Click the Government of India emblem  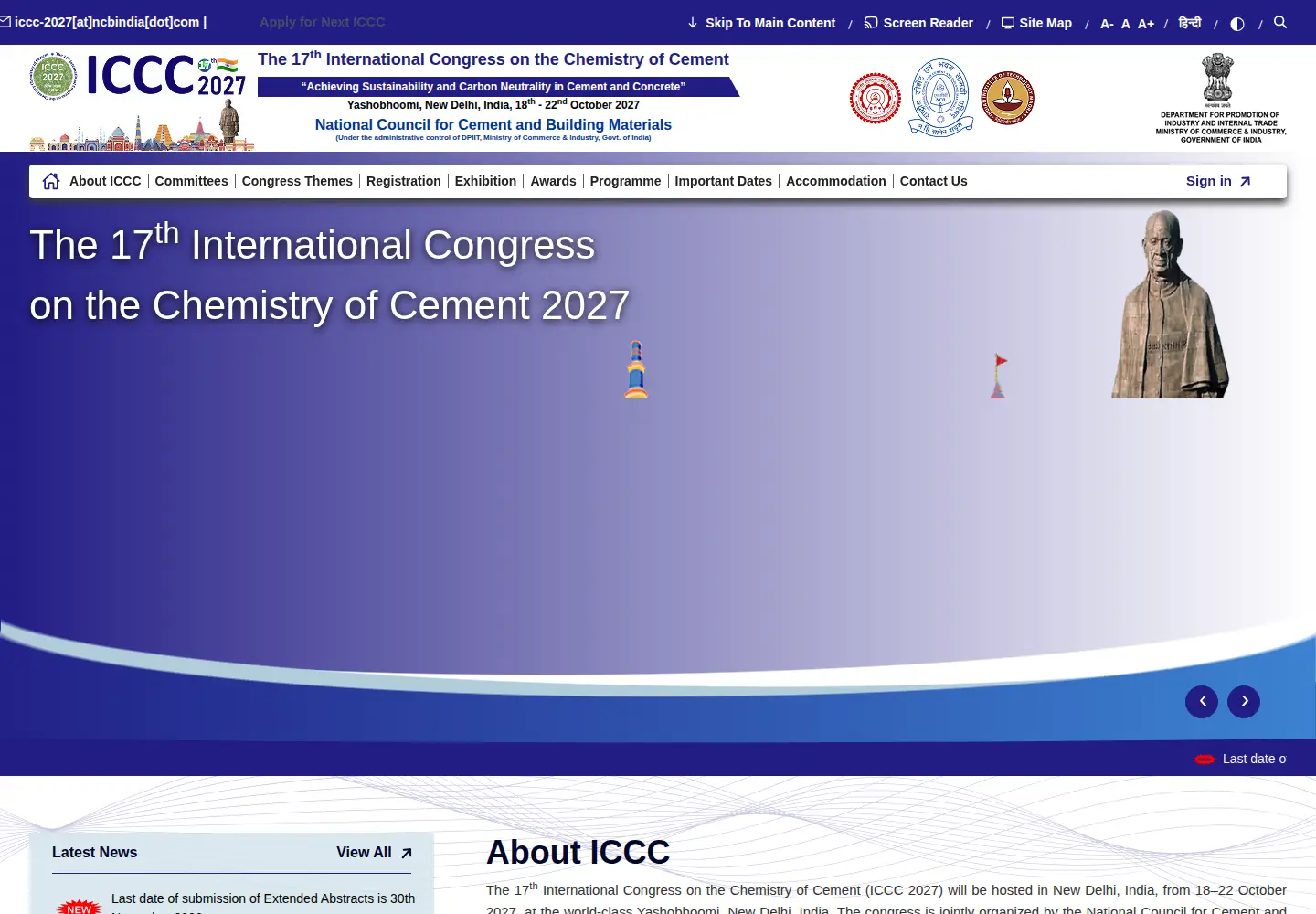(1217, 80)
